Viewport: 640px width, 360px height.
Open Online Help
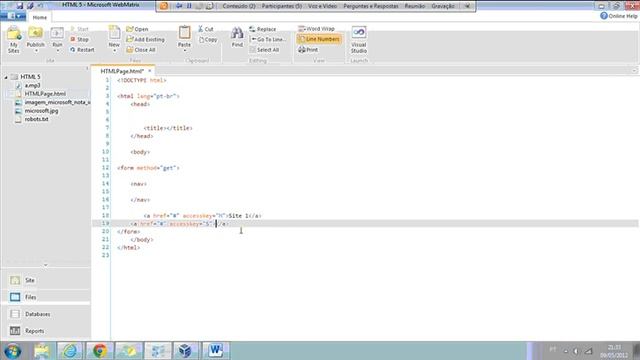click(x=619, y=16)
